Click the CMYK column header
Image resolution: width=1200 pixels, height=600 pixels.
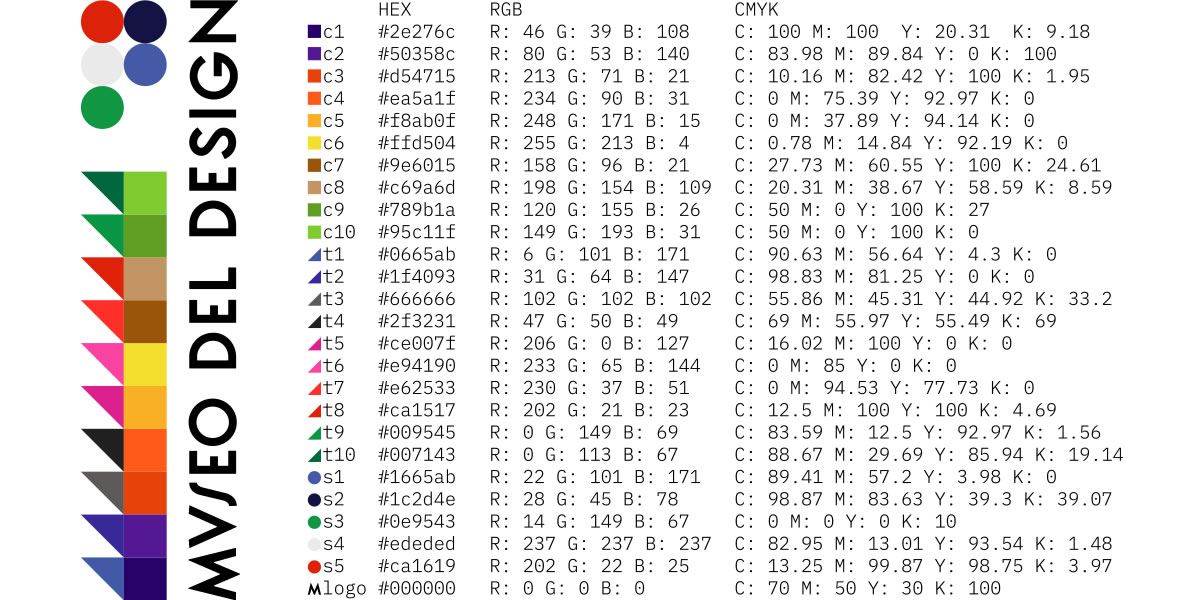pos(756,9)
